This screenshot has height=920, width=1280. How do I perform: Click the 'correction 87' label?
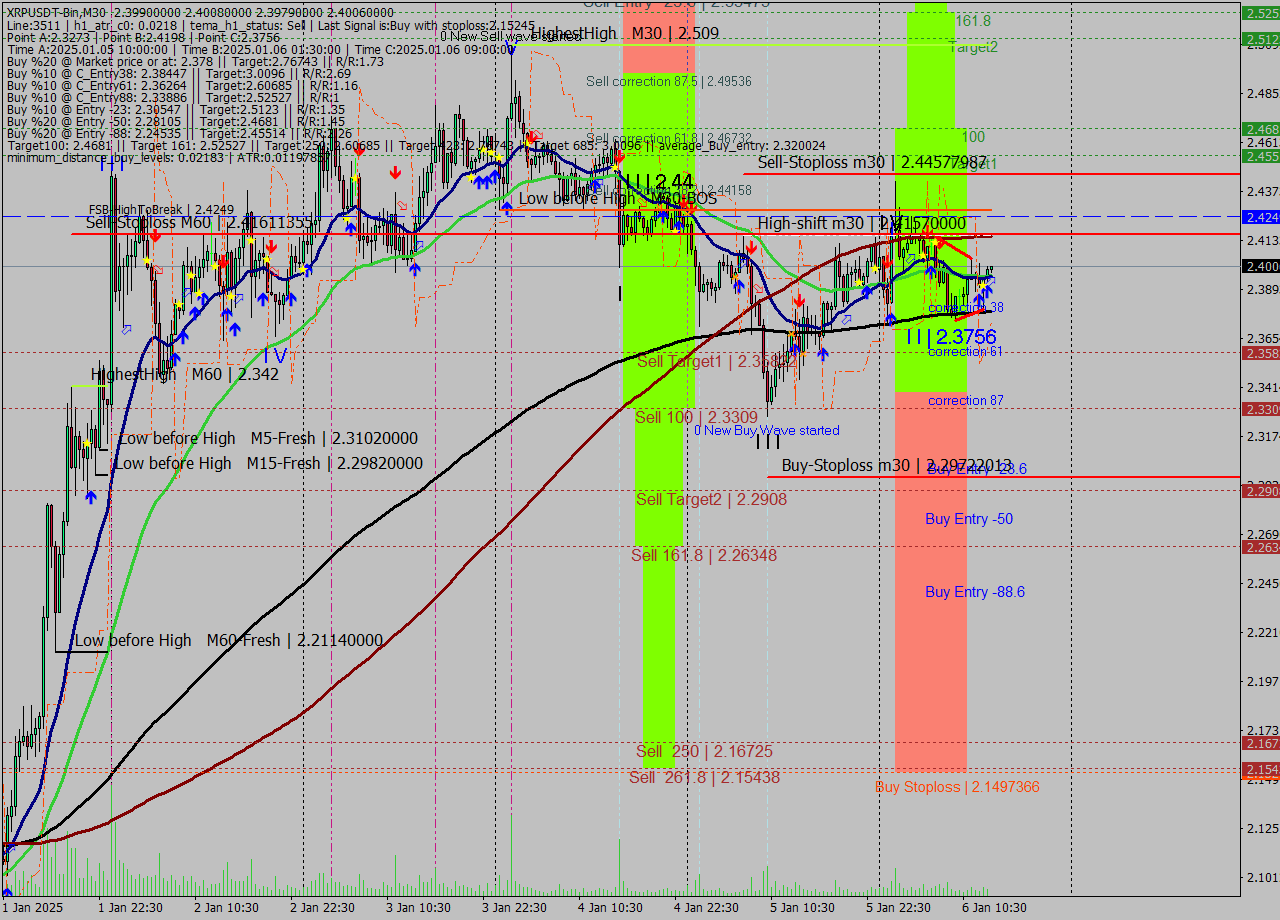click(x=966, y=401)
